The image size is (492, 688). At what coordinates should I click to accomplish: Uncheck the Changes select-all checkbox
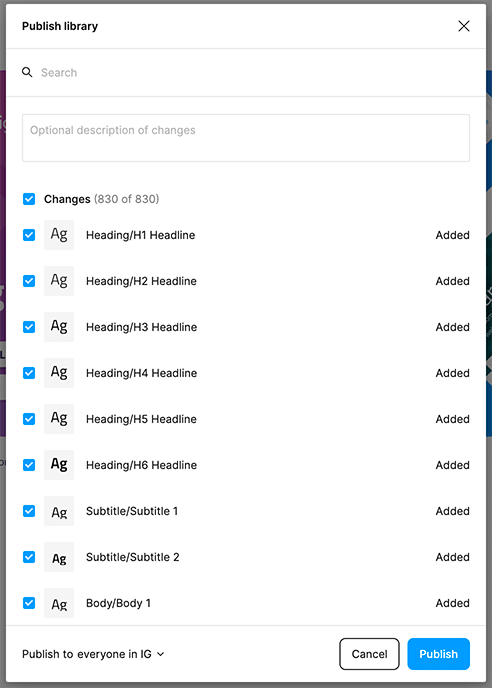point(29,199)
